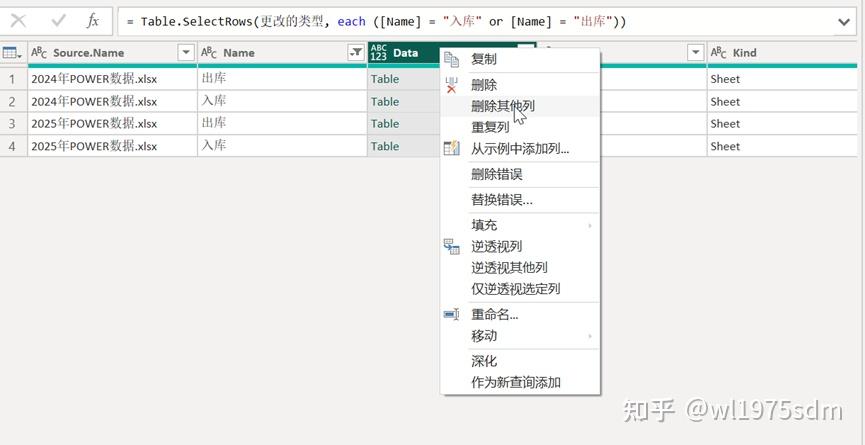This screenshot has width=865, height=445.
Task: Open Table link in row 2
Action: 385,101
